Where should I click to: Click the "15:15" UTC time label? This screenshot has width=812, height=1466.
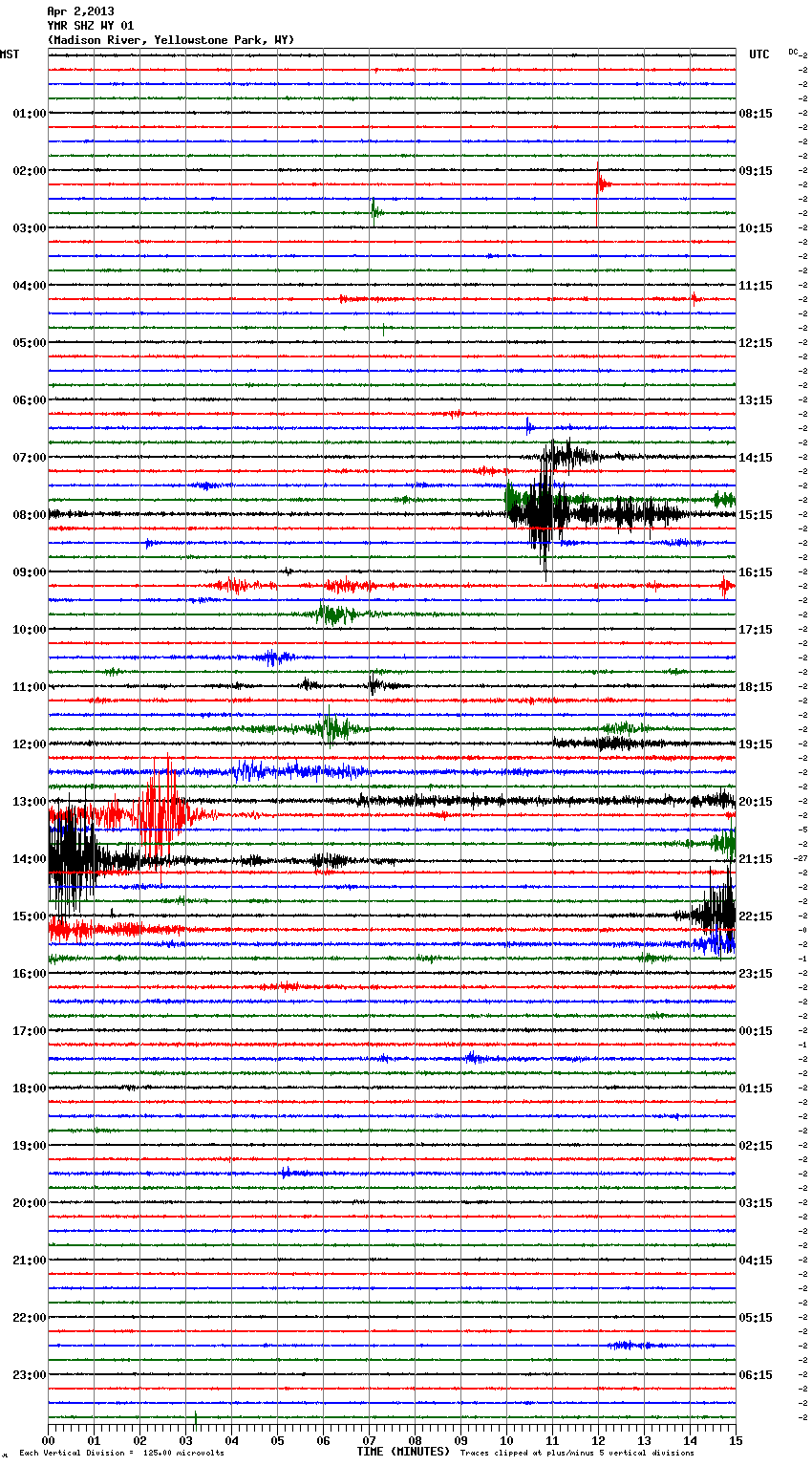pyautogui.click(x=756, y=515)
